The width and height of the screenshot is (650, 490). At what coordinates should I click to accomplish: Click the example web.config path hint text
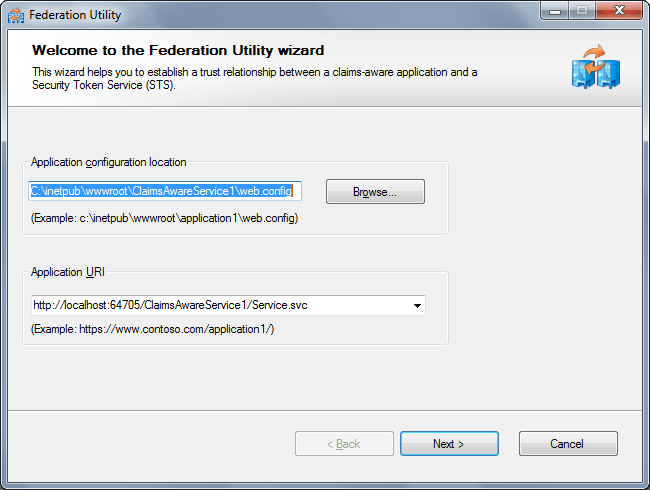point(165,218)
